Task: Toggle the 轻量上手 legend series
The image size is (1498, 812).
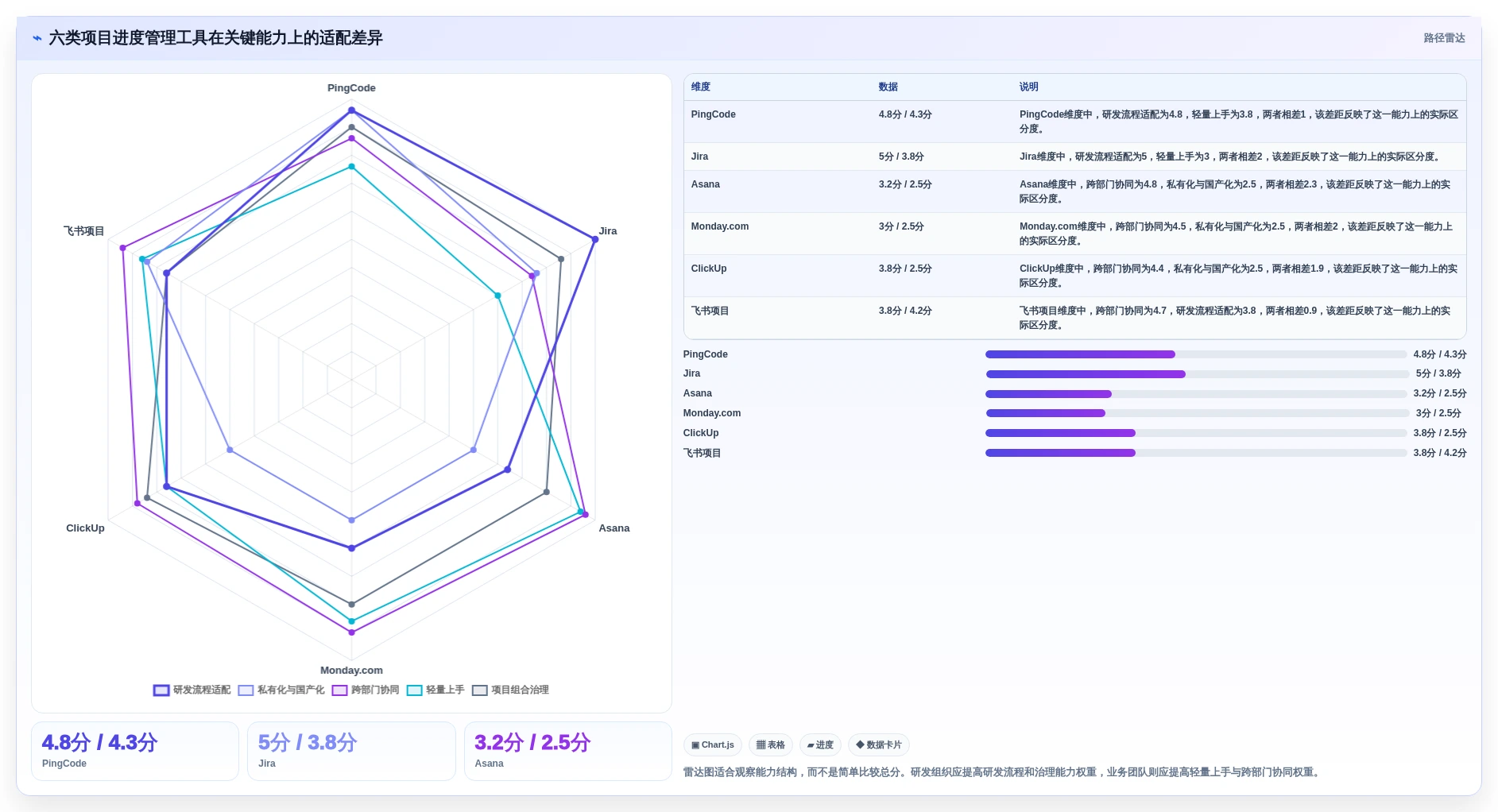Action: [x=435, y=690]
